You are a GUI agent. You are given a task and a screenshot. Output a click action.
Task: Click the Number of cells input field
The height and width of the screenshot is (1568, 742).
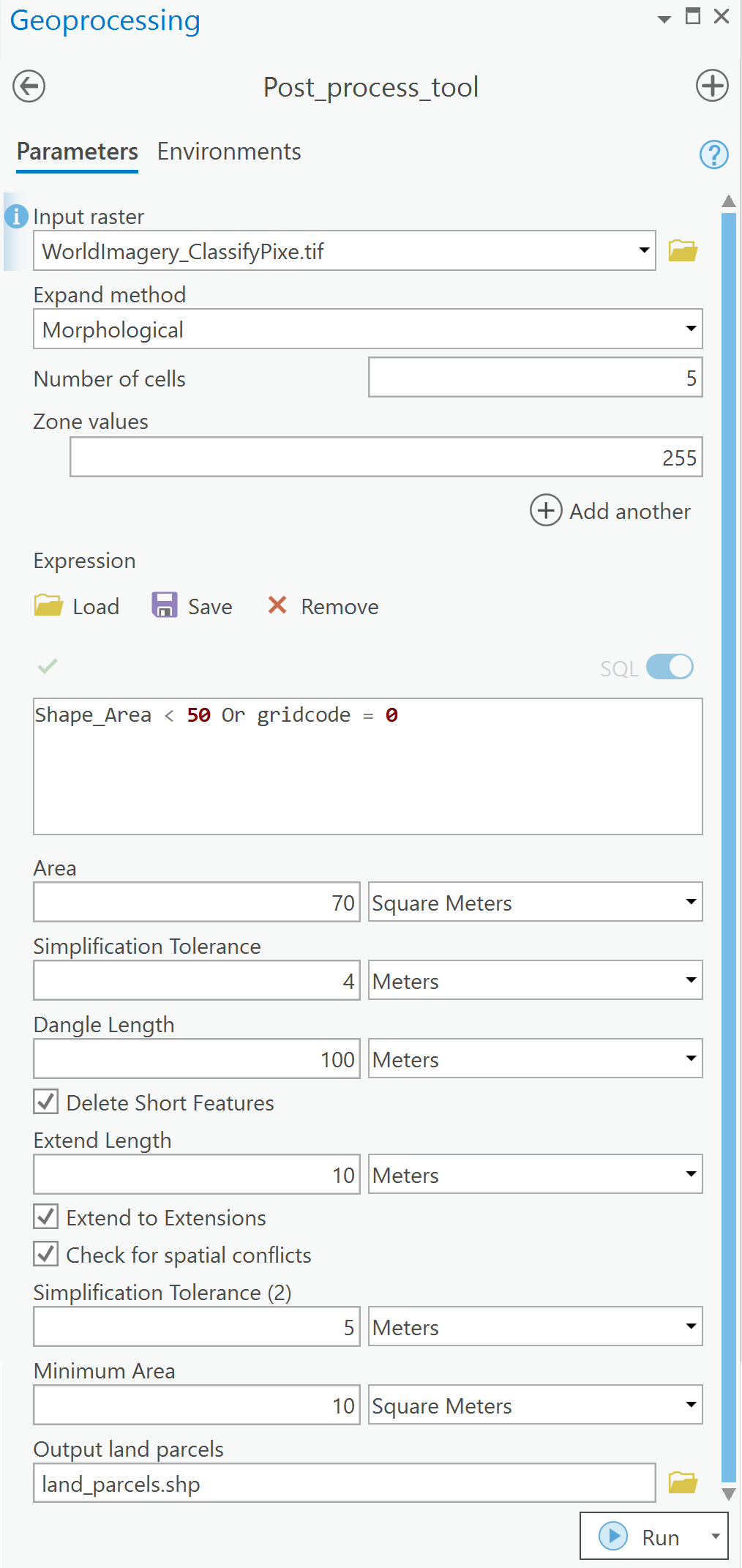(534, 378)
